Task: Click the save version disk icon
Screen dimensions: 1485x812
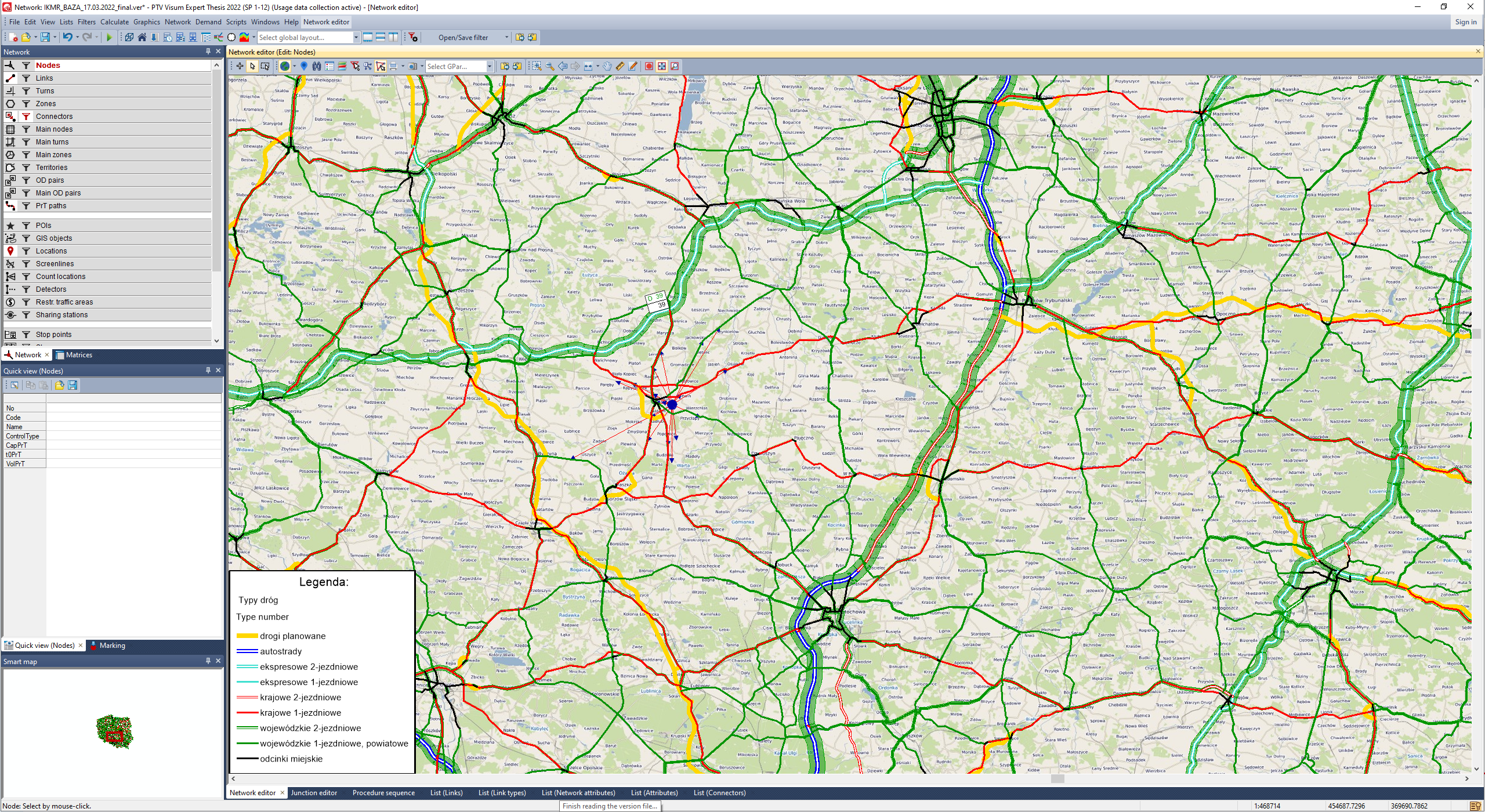Action: 45,37
